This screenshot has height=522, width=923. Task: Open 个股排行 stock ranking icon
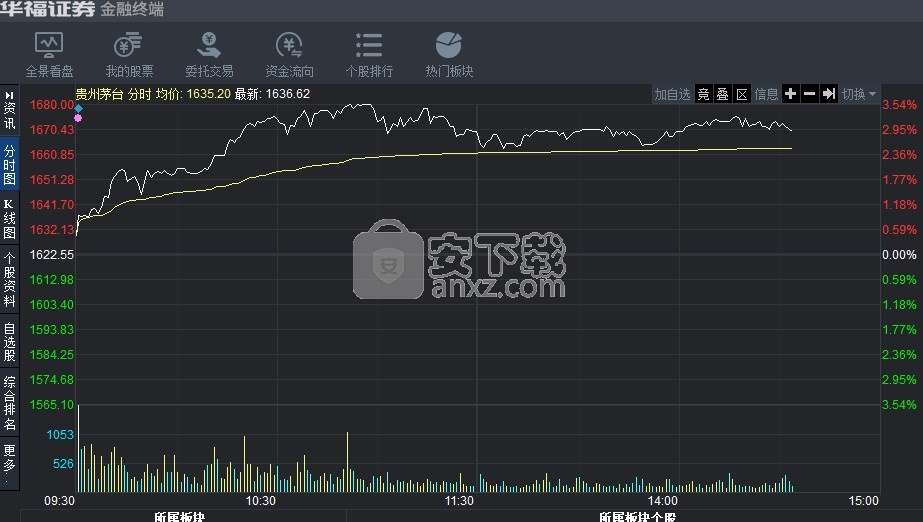click(369, 55)
